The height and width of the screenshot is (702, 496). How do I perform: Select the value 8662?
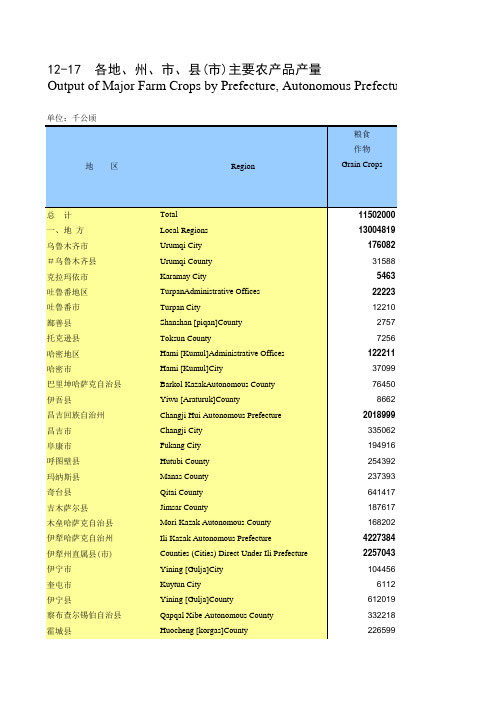click(x=386, y=399)
